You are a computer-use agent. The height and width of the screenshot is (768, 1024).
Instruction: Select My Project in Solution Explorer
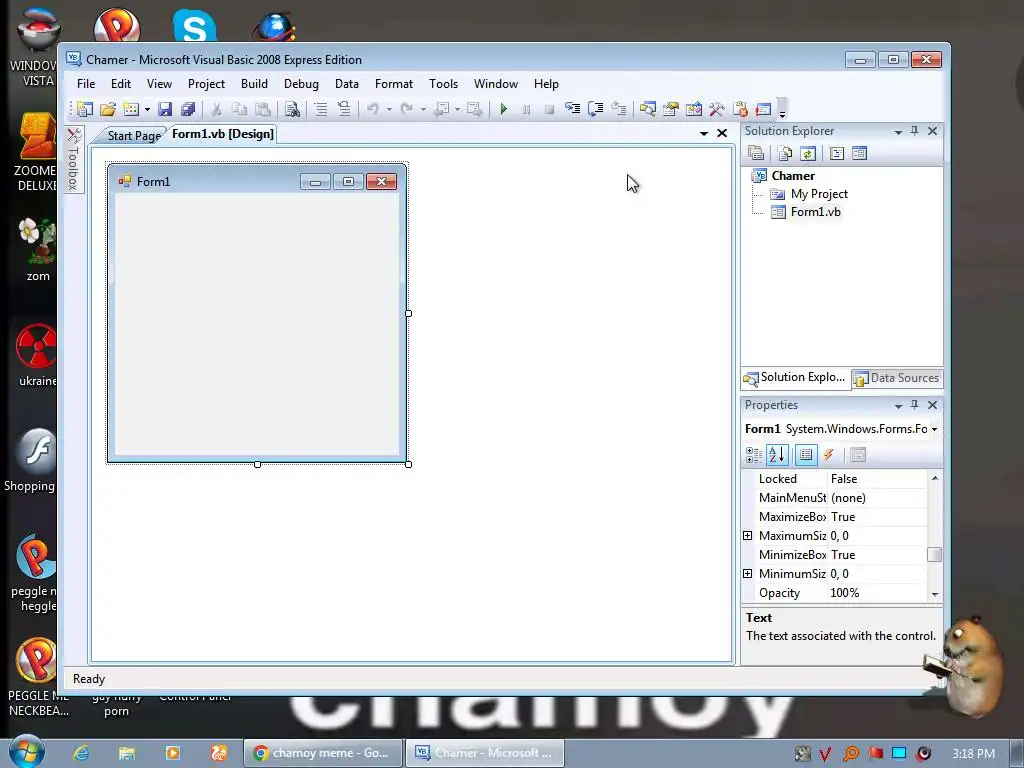[819, 194]
